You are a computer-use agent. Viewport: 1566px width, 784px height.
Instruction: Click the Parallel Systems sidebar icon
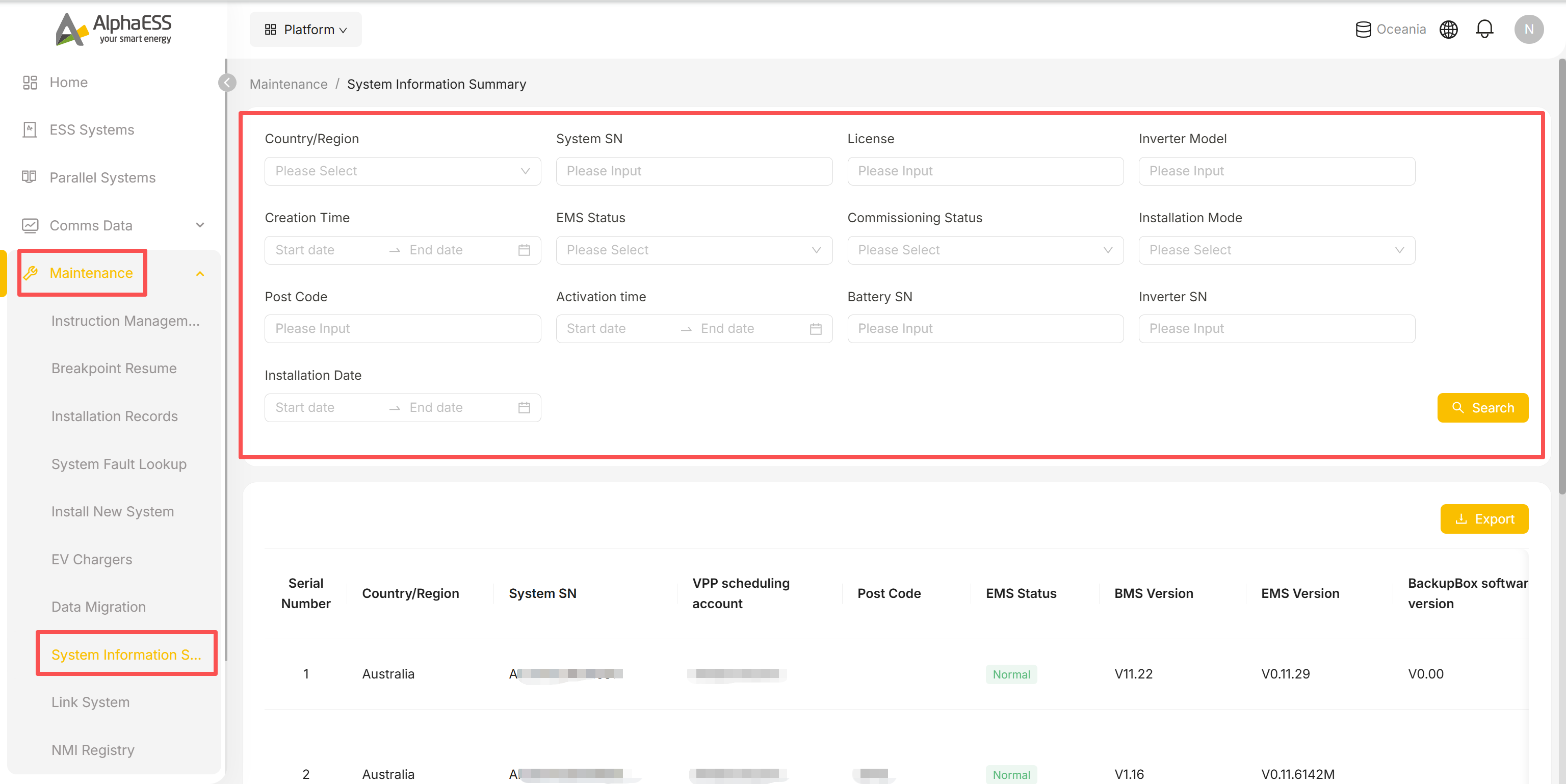tap(30, 177)
